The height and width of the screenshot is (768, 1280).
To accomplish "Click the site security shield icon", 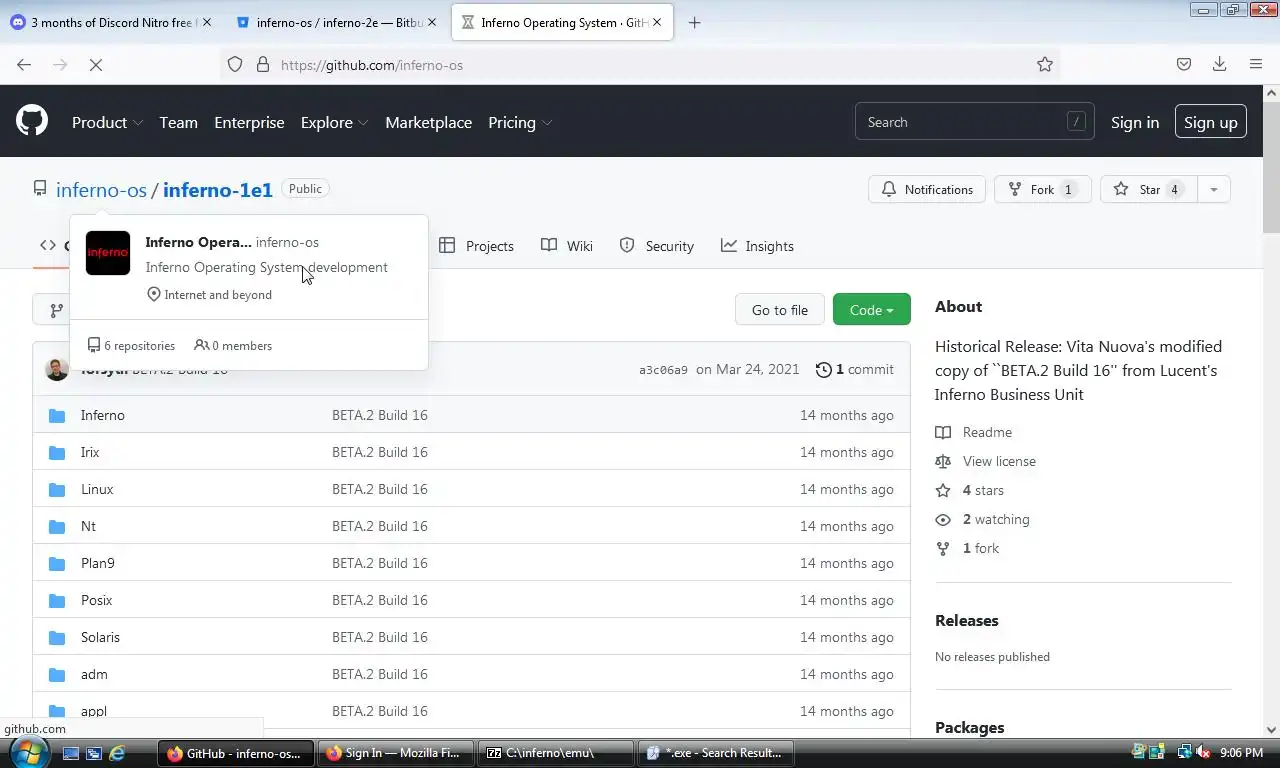I will [235, 64].
